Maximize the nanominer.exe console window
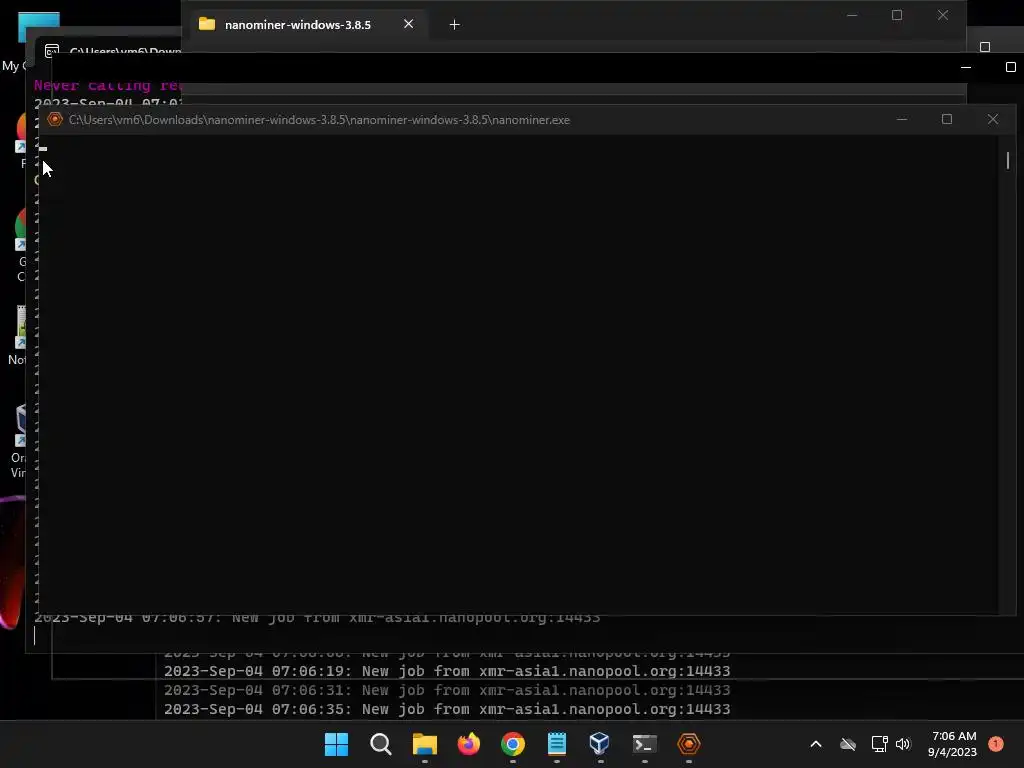 click(x=947, y=120)
